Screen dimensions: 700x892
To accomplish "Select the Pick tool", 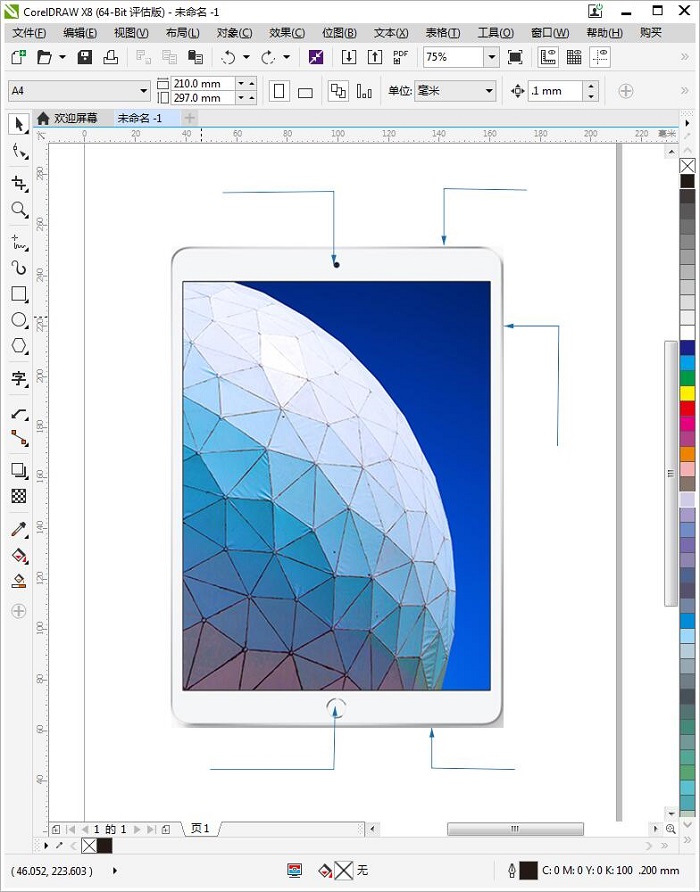I will click(19, 124).
